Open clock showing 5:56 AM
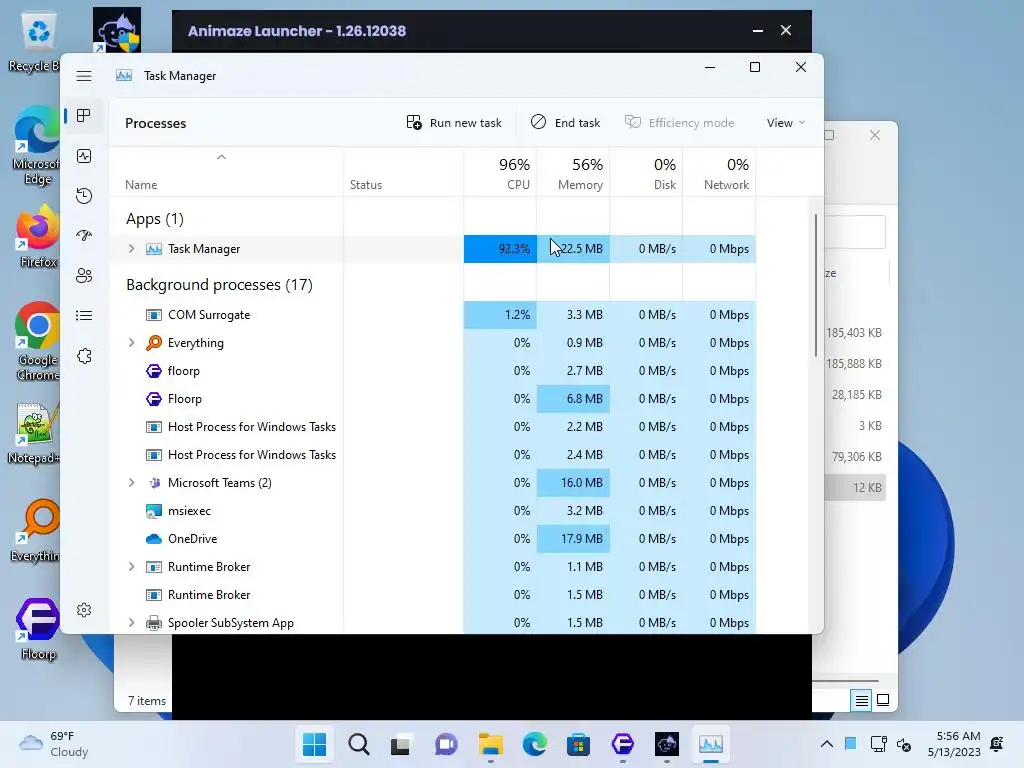This screenshot has width=1024, height=768. point(954,744)
